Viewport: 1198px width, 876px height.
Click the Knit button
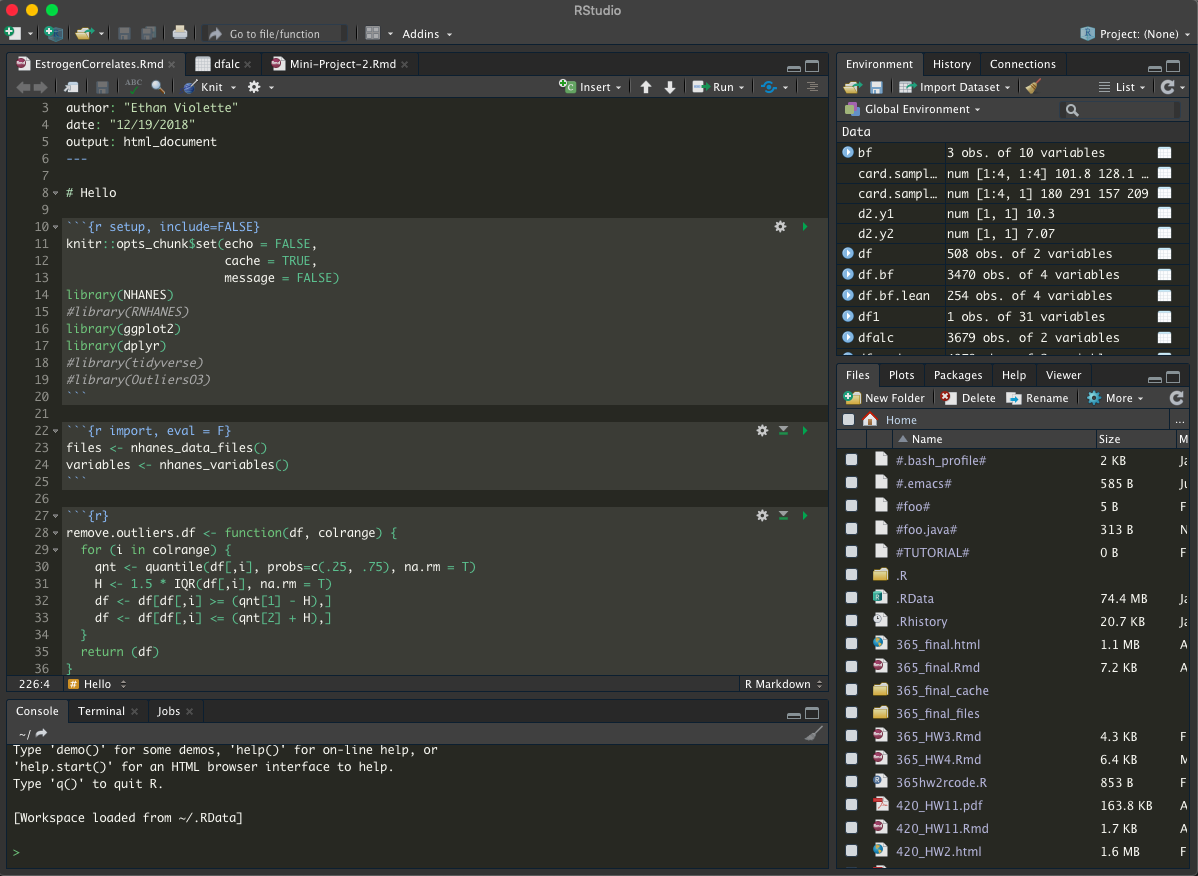[204, 87]
